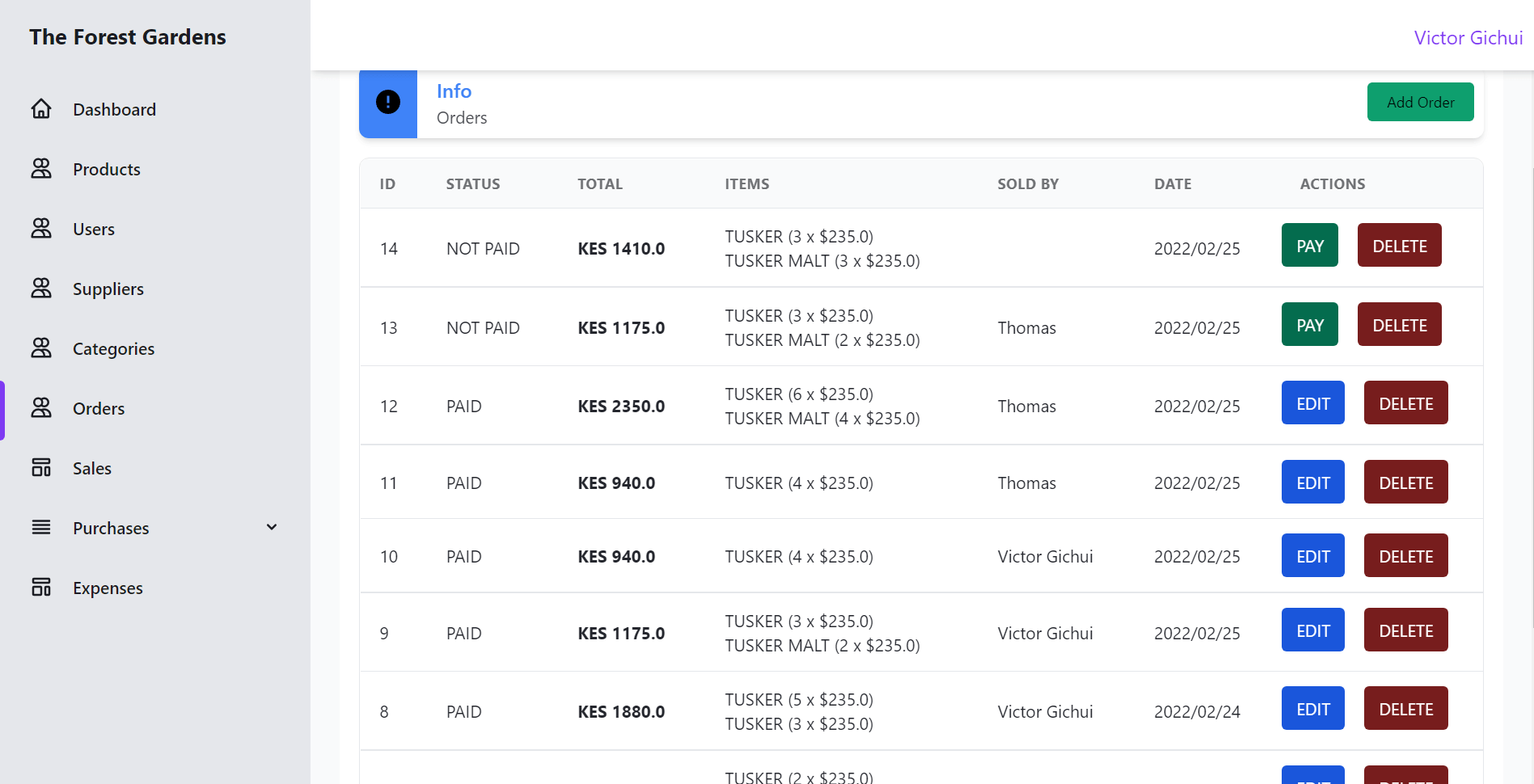Click the Dashboard home icon
This screenshot has width=1534, height=784.
41,109
